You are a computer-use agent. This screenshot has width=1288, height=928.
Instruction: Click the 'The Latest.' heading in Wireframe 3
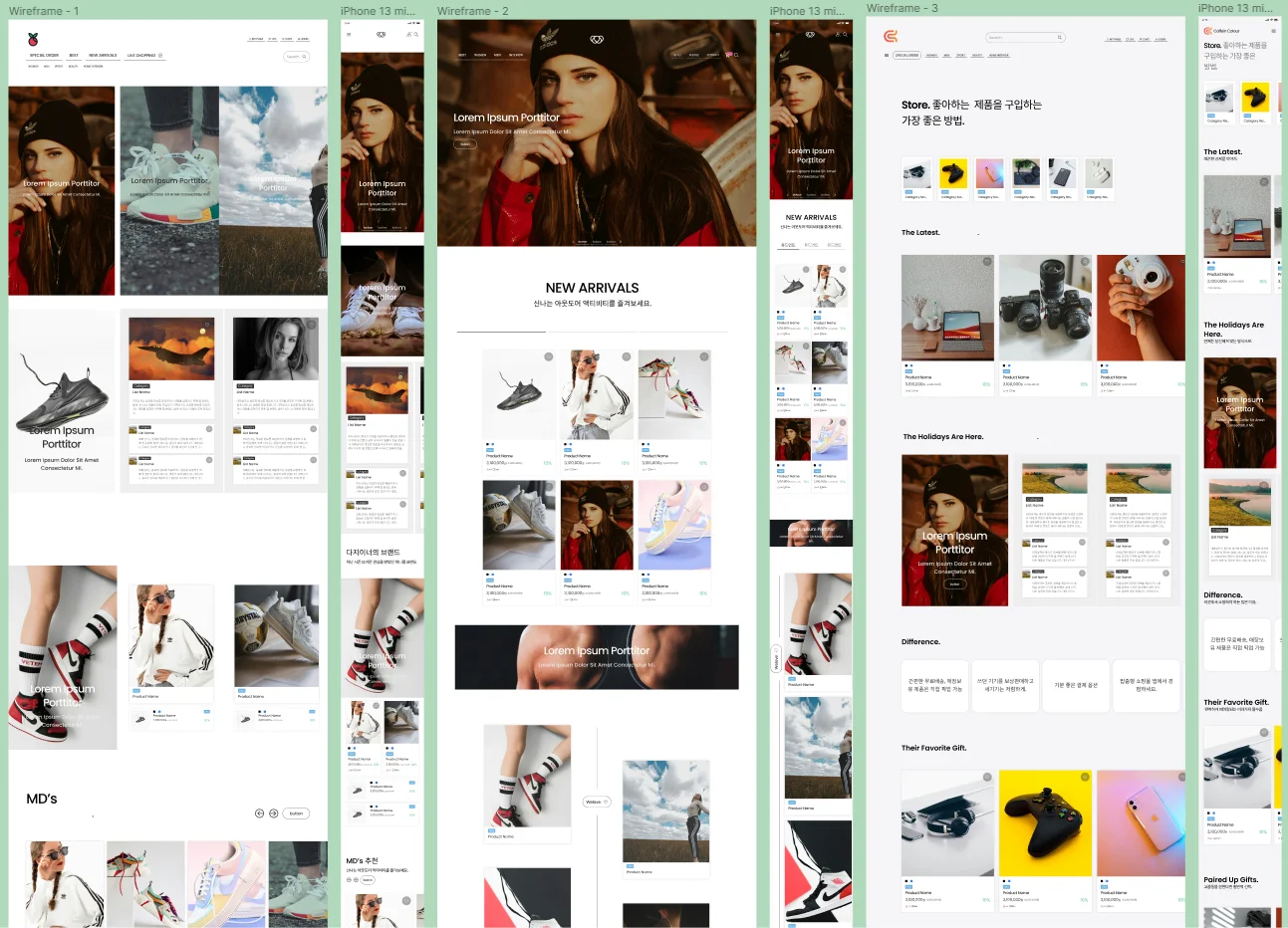point(920,233)
